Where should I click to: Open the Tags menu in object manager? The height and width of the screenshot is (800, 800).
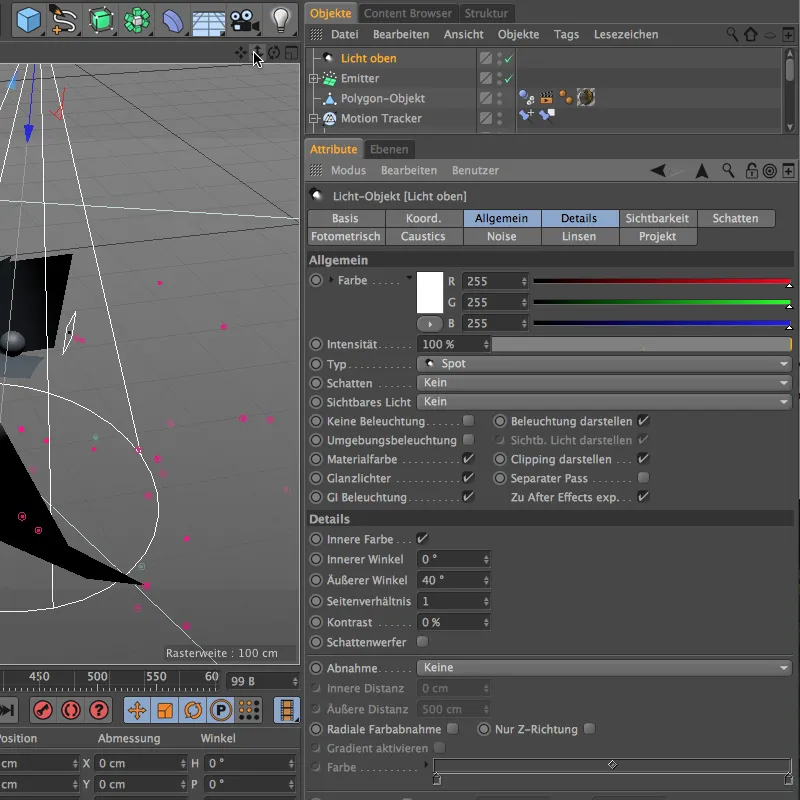coord(566,34)
